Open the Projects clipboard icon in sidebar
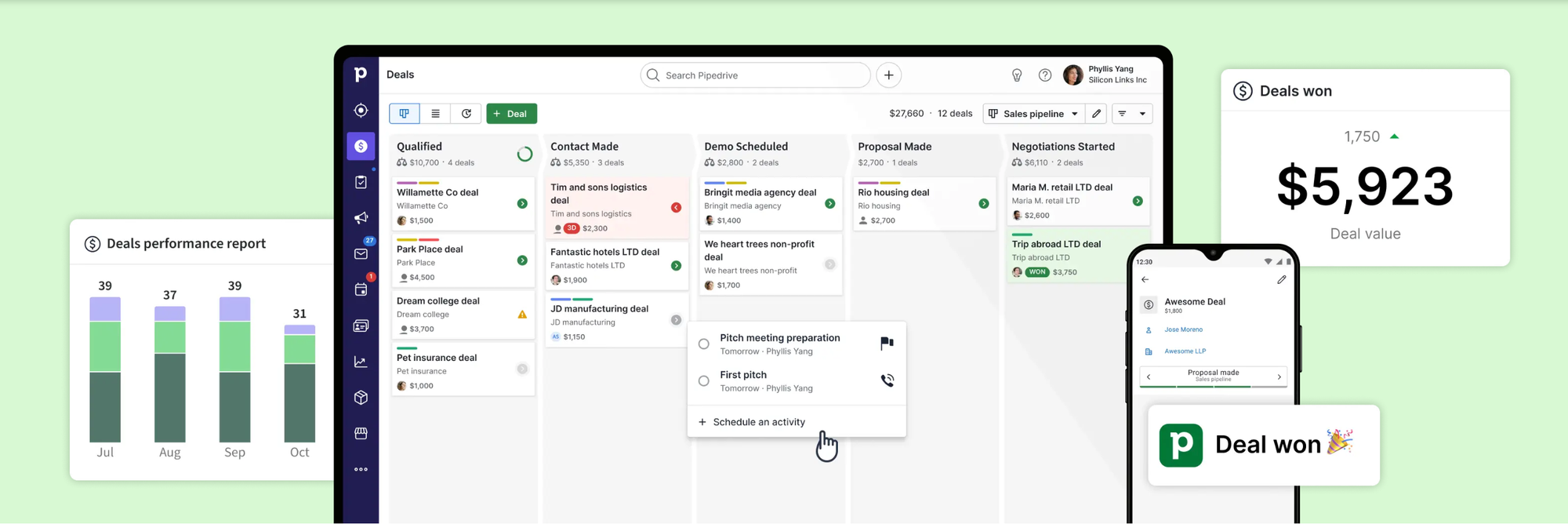 click(x=361, y=182)
